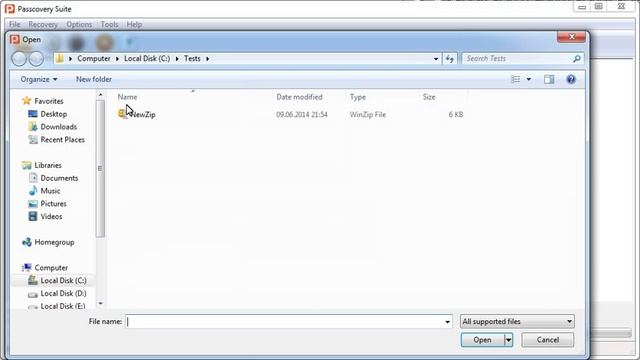
Task: Click the Forward navigation arrow button
Action: click(x=36, y=59)
